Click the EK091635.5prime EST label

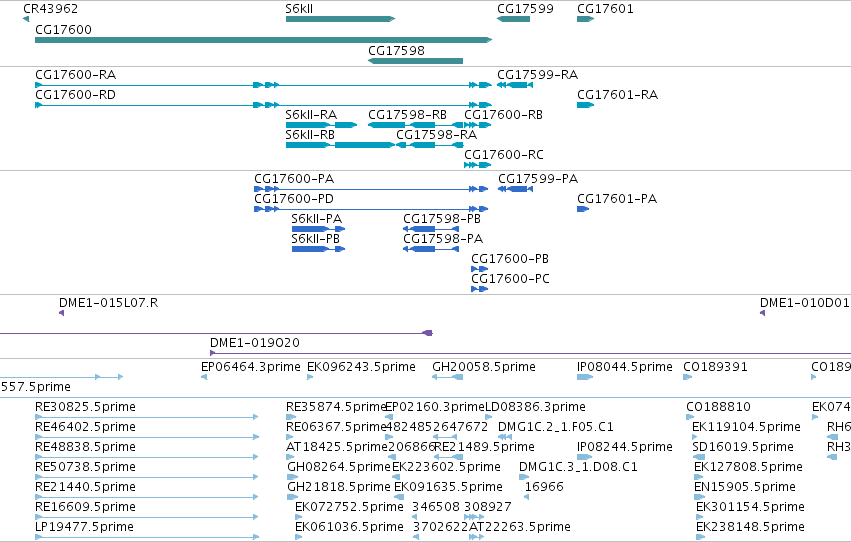[x=448, y=488]
